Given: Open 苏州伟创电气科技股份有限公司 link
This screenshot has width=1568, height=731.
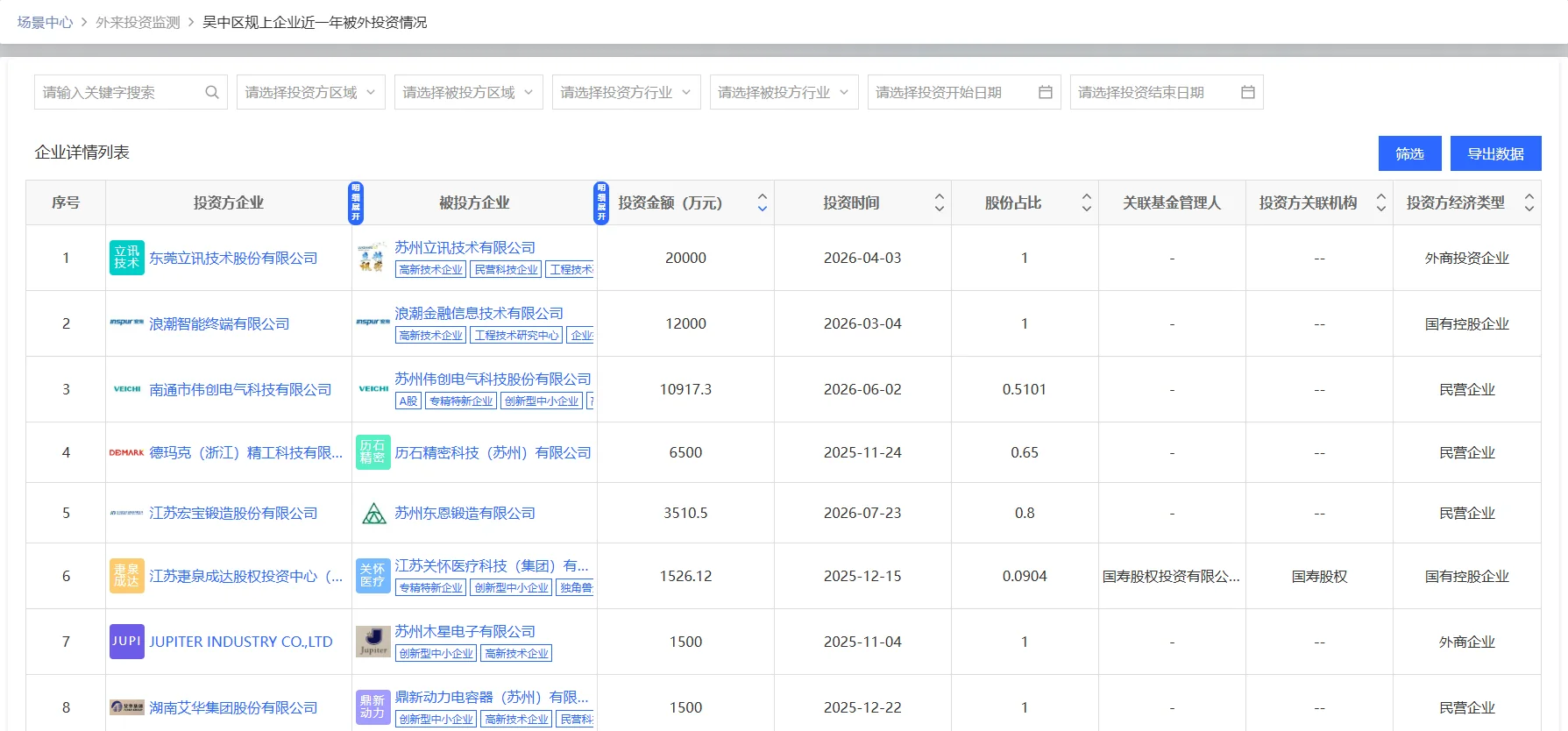Looking at the screenshot, I should pos(493,379).
